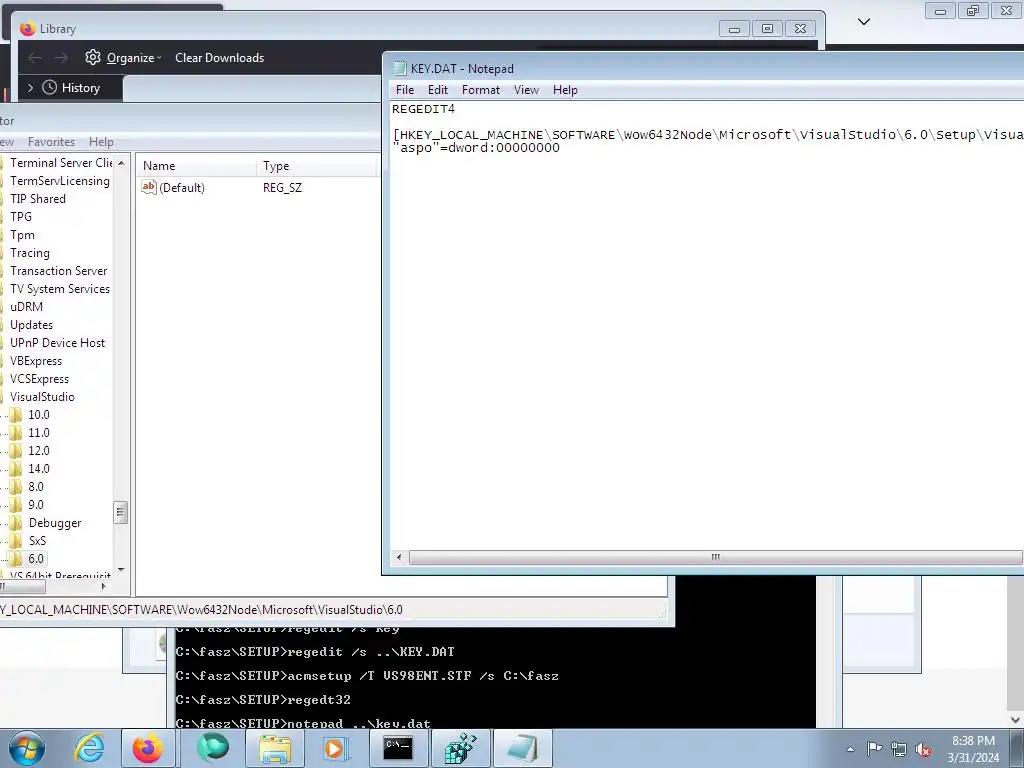The height and width of the screenshot is (768, 1024).
Task: Click the Name column header in Registry Editor
Action: click(x=196, y=166)
